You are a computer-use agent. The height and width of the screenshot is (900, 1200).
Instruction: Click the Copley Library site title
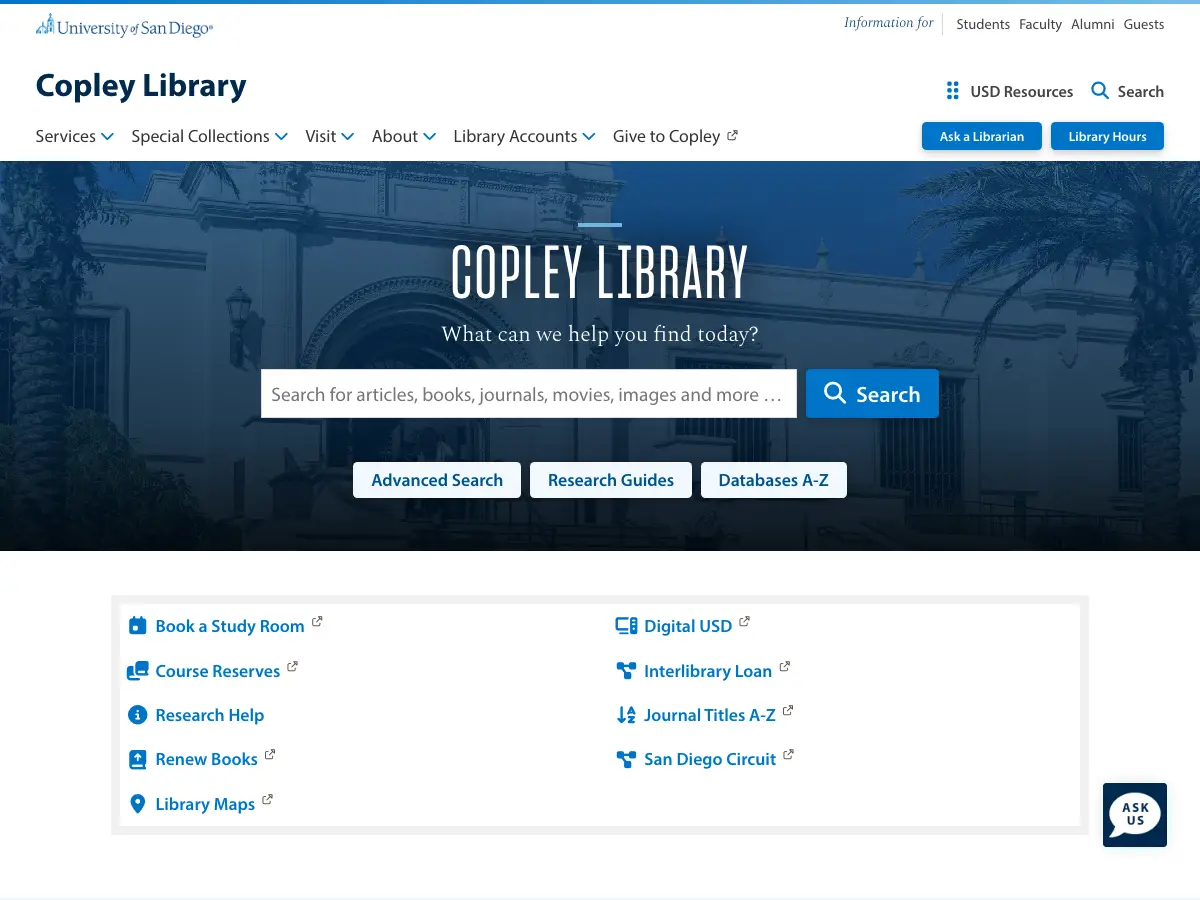(x=141, y=85)
